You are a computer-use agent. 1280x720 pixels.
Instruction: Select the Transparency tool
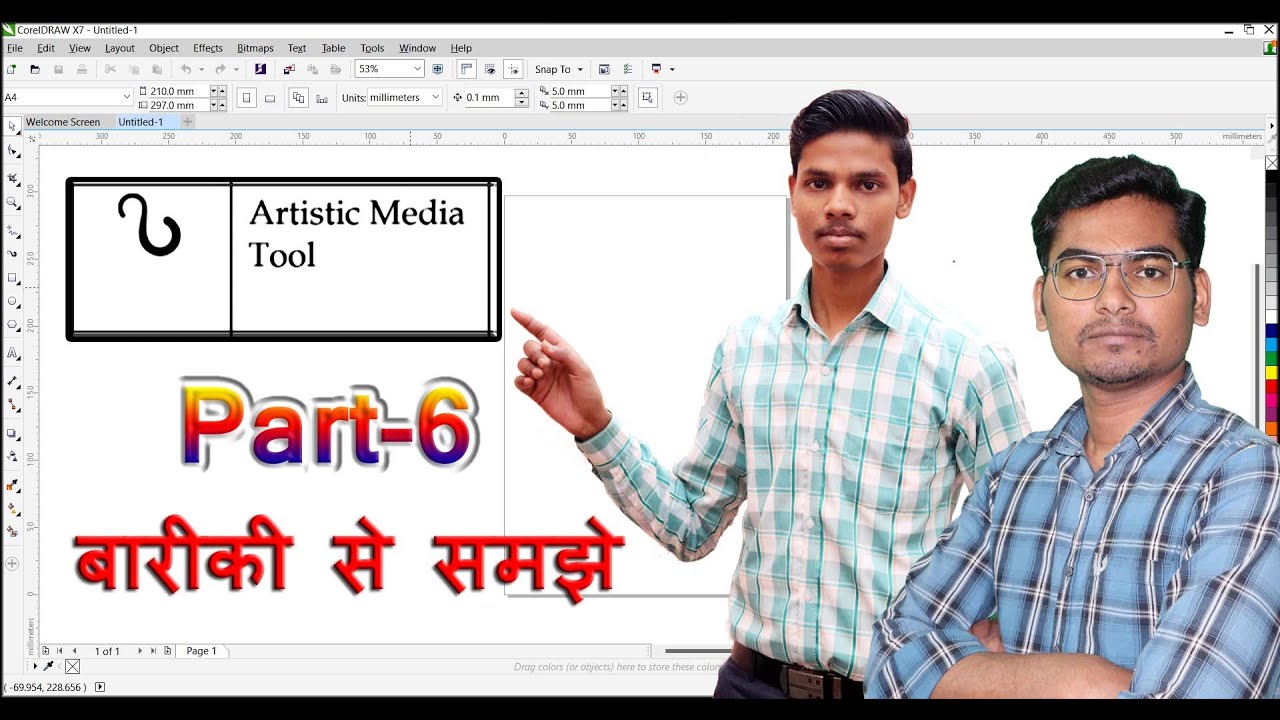coord(12,456)
